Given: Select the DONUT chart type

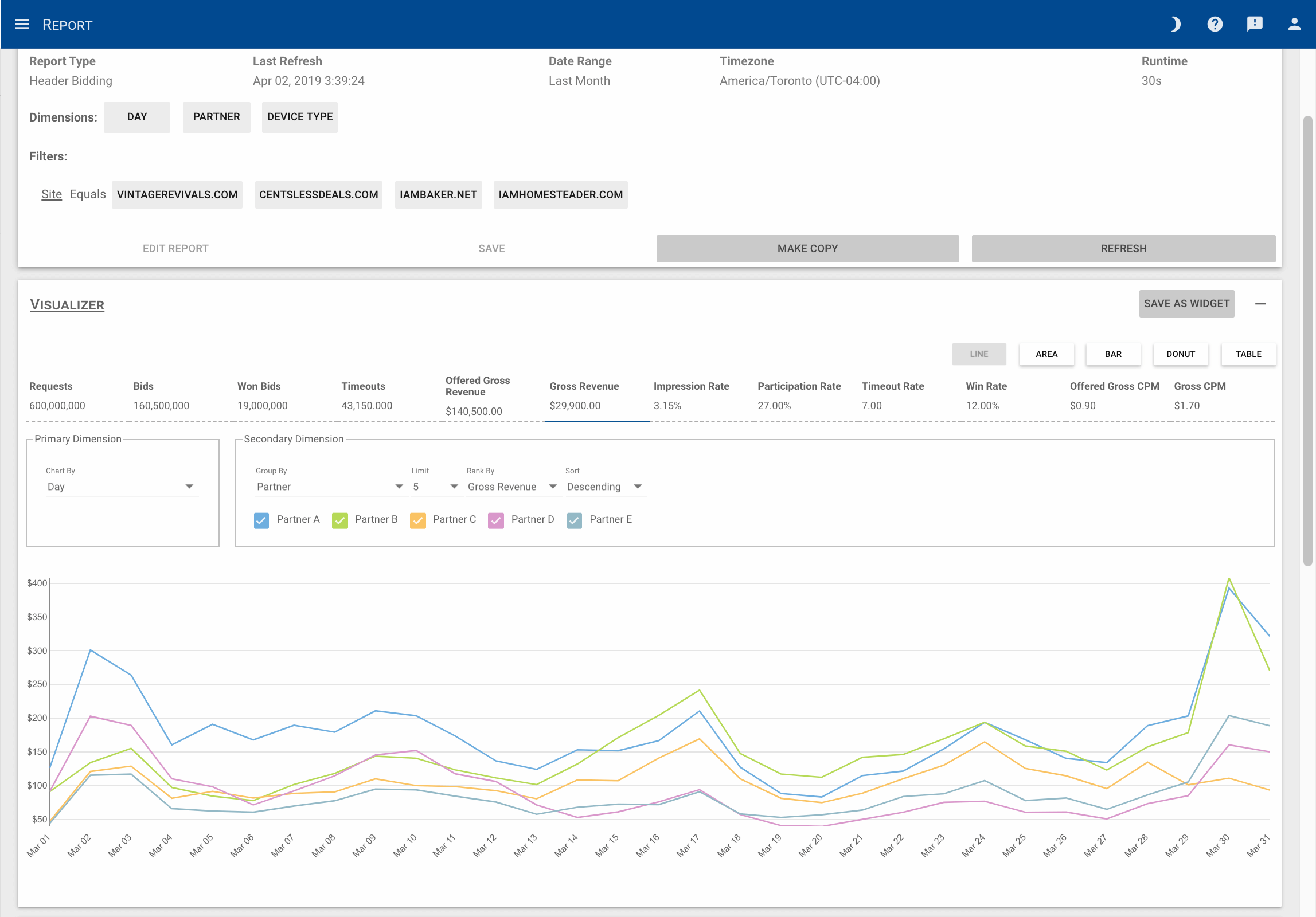Looking at the screenshot, I should tap(1181, 354).
